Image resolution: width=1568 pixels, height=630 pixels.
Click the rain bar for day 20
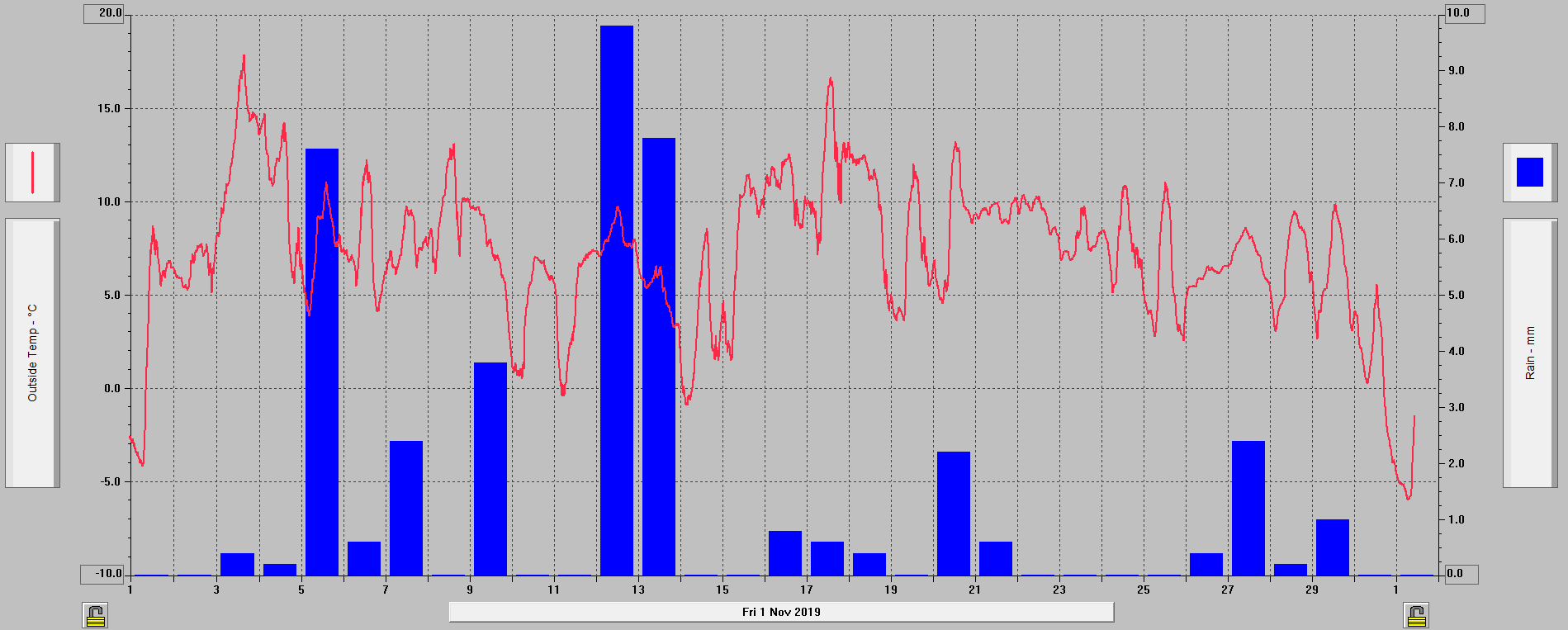coord(954,514)
